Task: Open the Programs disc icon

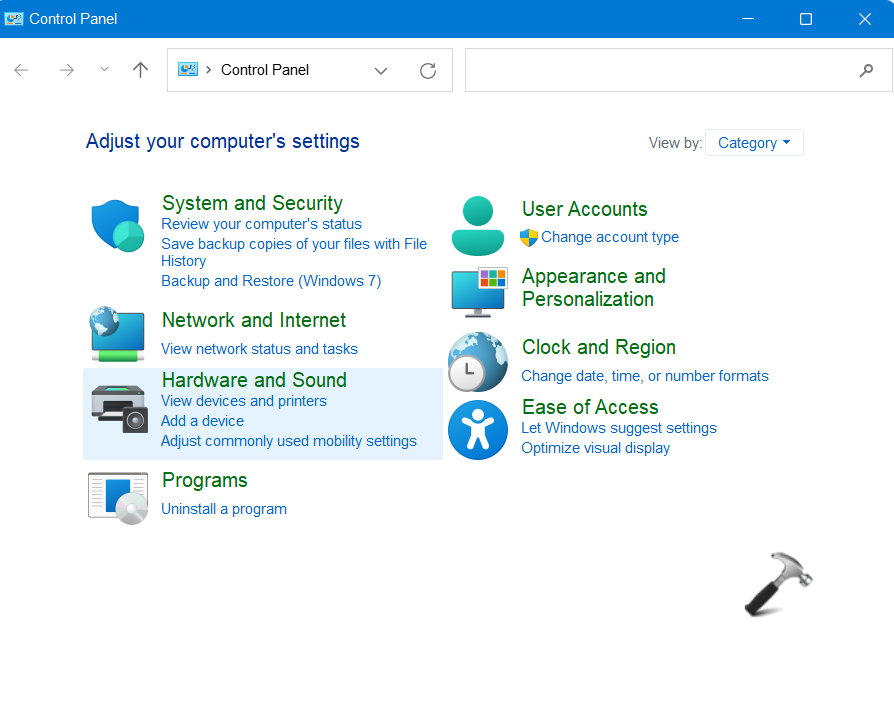Action: (118, 497)
